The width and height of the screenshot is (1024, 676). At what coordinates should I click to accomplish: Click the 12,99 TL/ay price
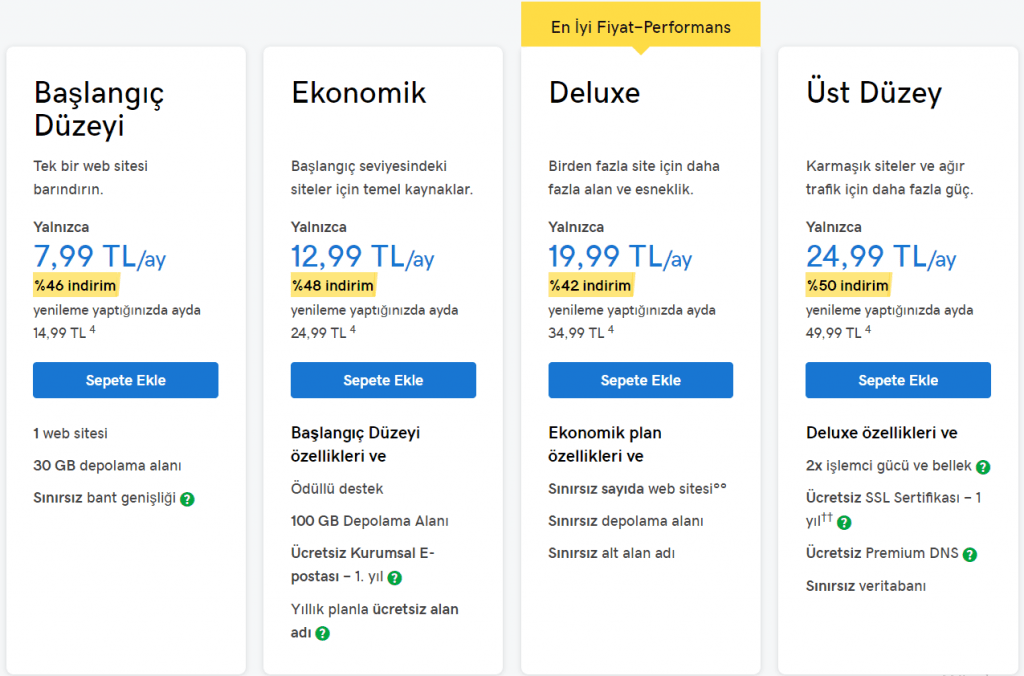click(362, 257)
